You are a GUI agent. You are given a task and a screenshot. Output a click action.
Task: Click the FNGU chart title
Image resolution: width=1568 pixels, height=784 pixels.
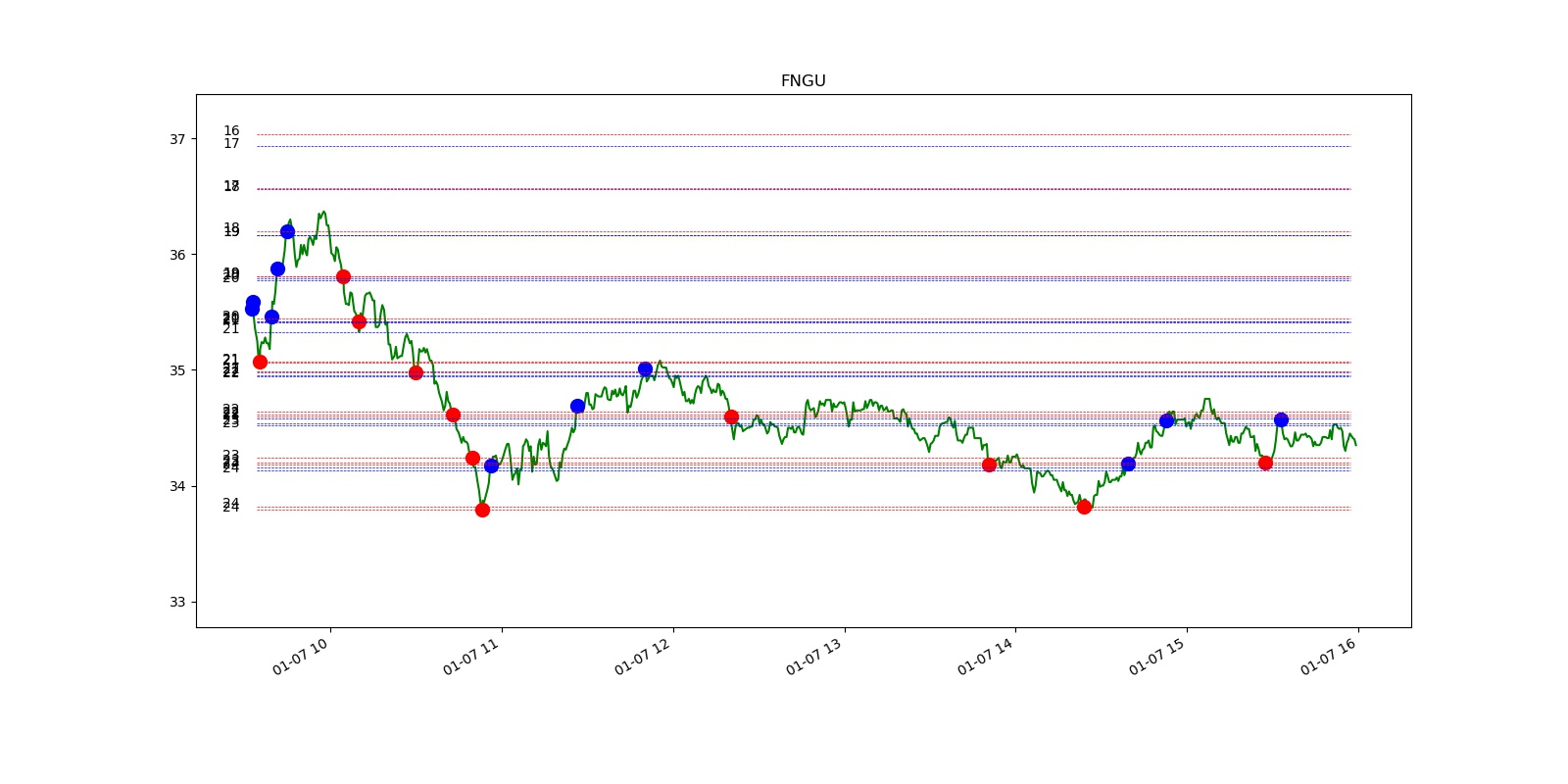tap(803, 81)
